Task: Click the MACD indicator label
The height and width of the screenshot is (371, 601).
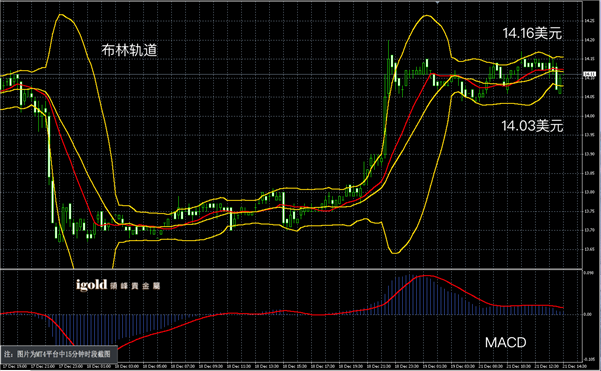Action: 505,342
